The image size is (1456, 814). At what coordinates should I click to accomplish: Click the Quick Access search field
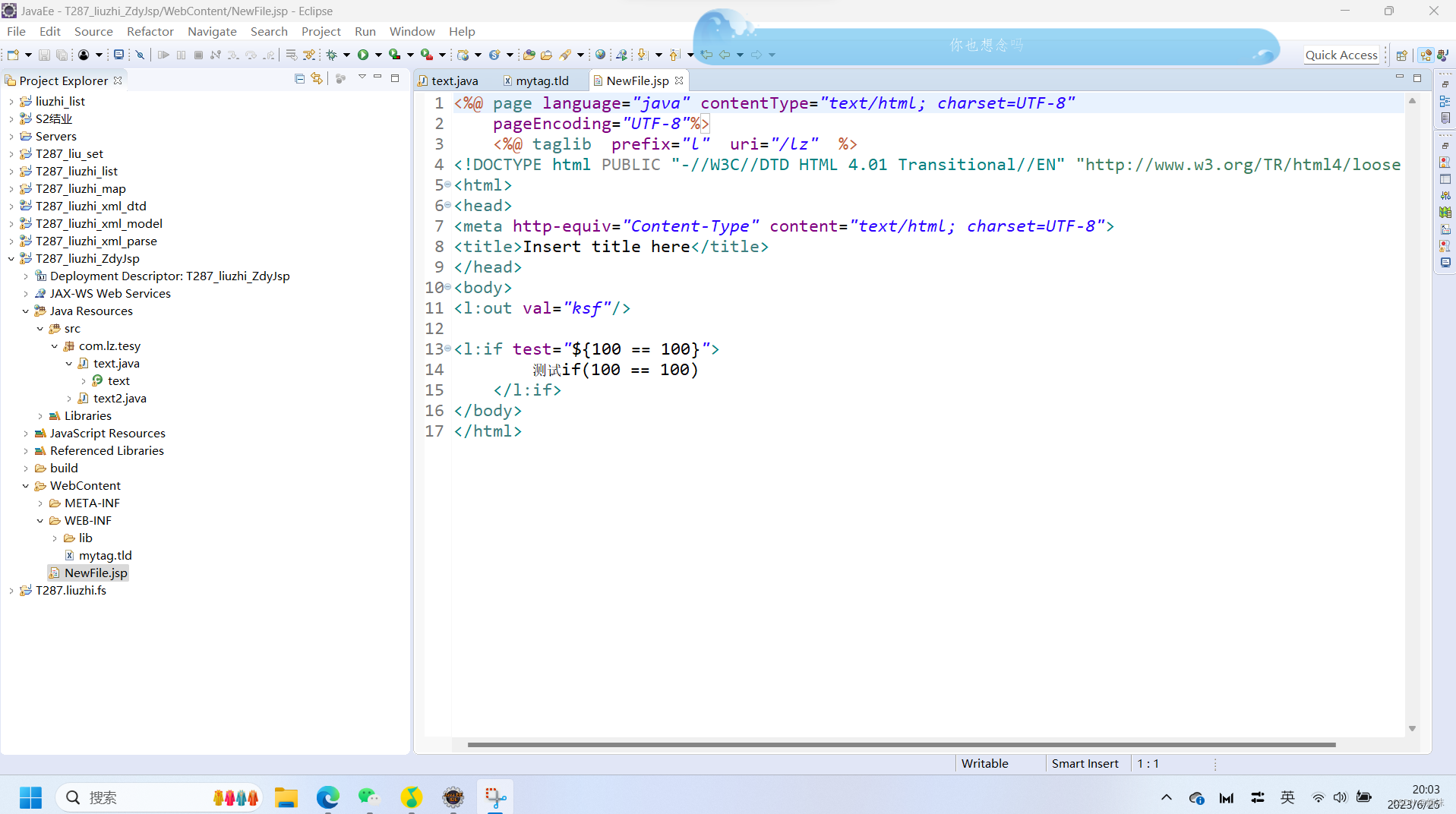pos(1341,55)
